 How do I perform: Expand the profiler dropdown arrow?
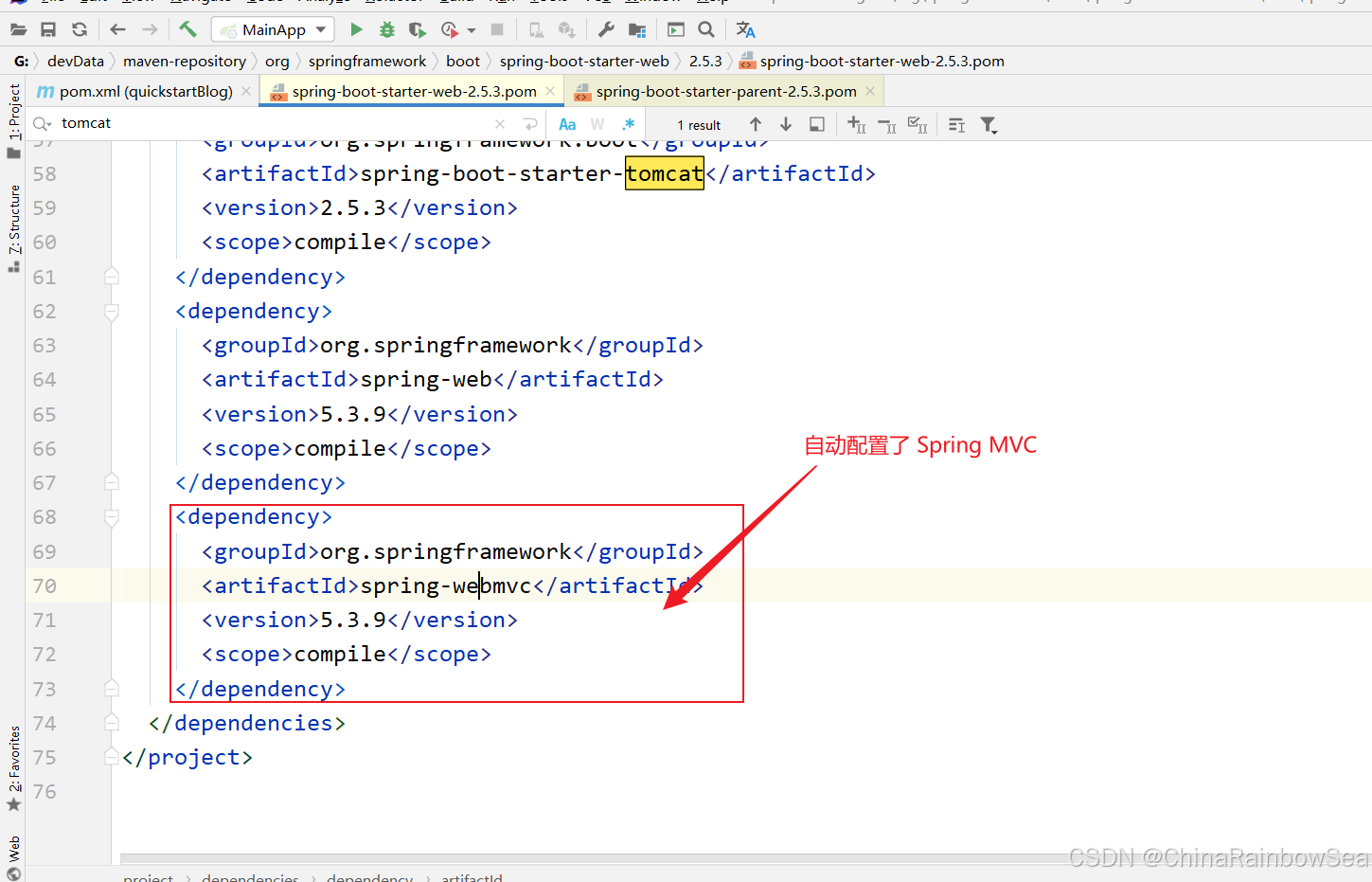[472, 30]
